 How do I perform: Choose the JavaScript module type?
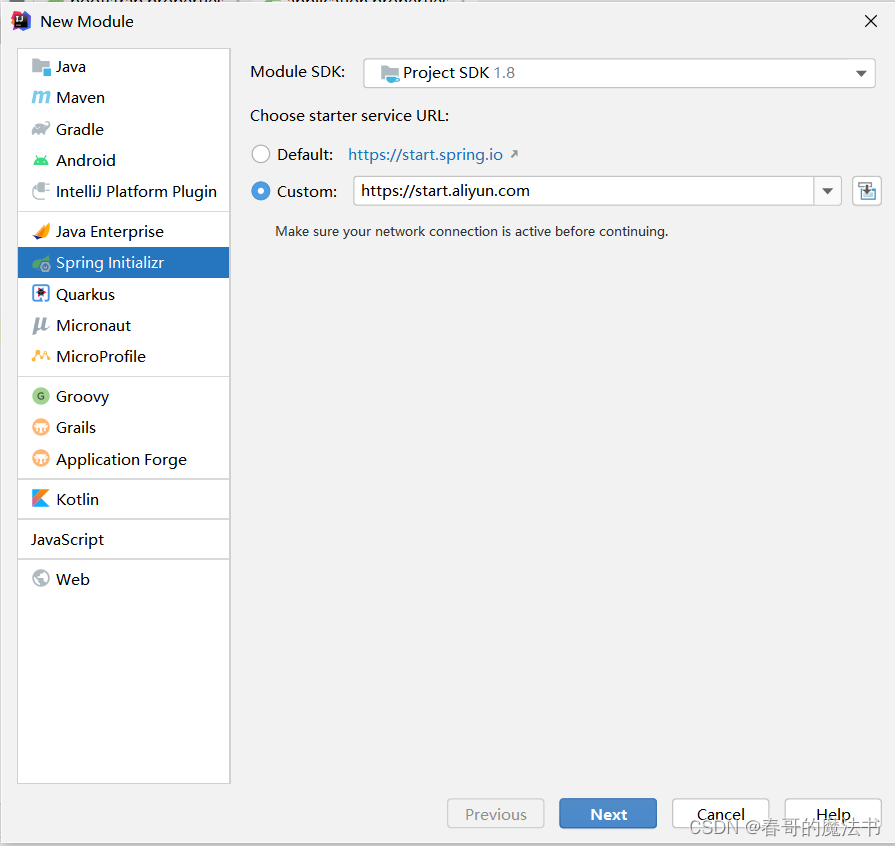pyautogui.click(x=68, y=539)
